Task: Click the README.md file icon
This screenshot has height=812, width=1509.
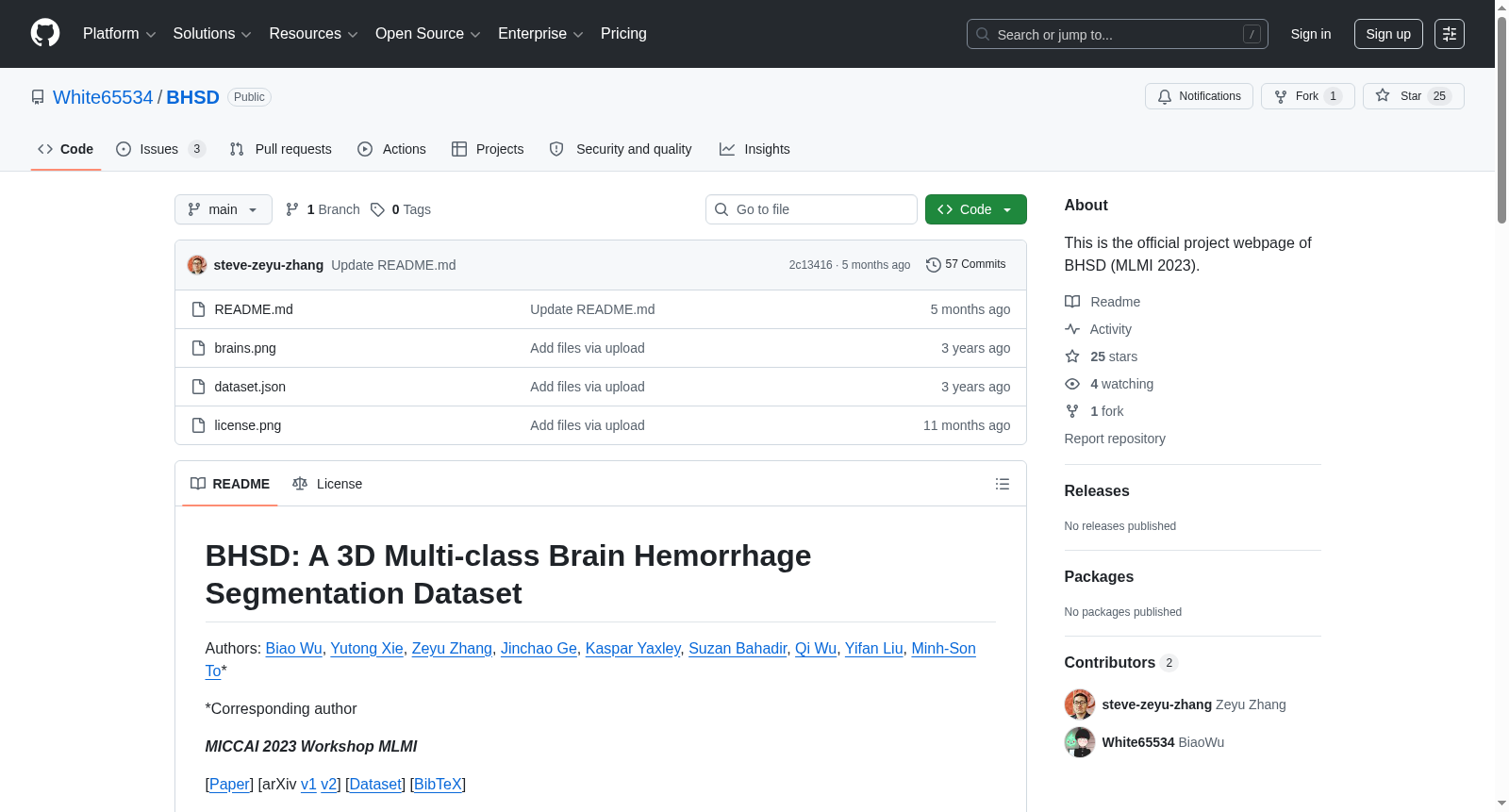Action: click(x=198, y=309)
